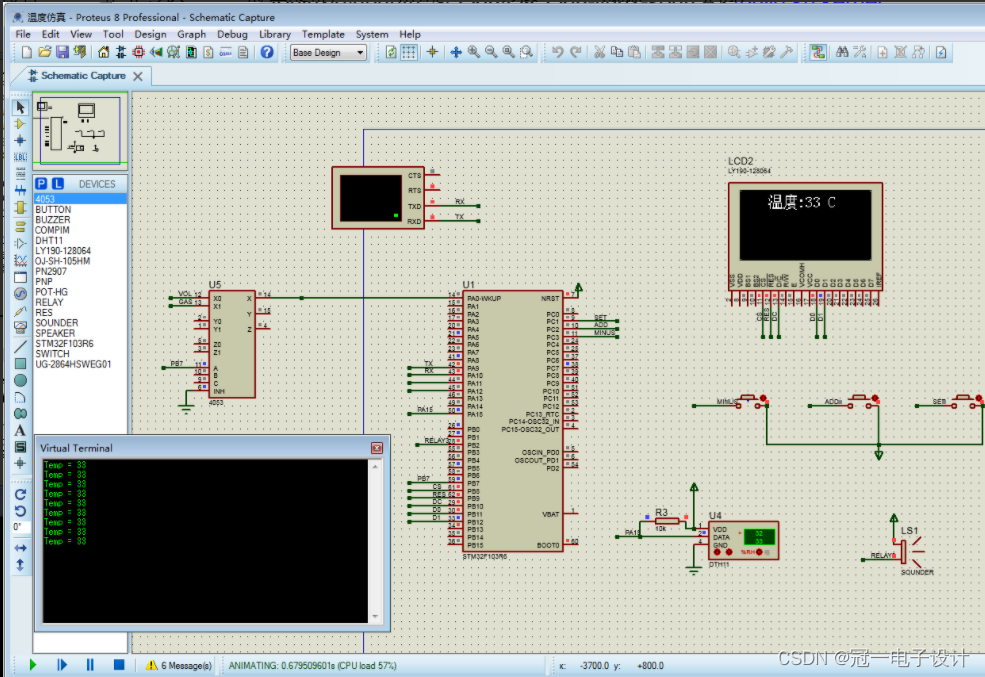
Task: Pick the Junction Dot Mode tool
Action: pyautogui.click(x=20, y=140)
